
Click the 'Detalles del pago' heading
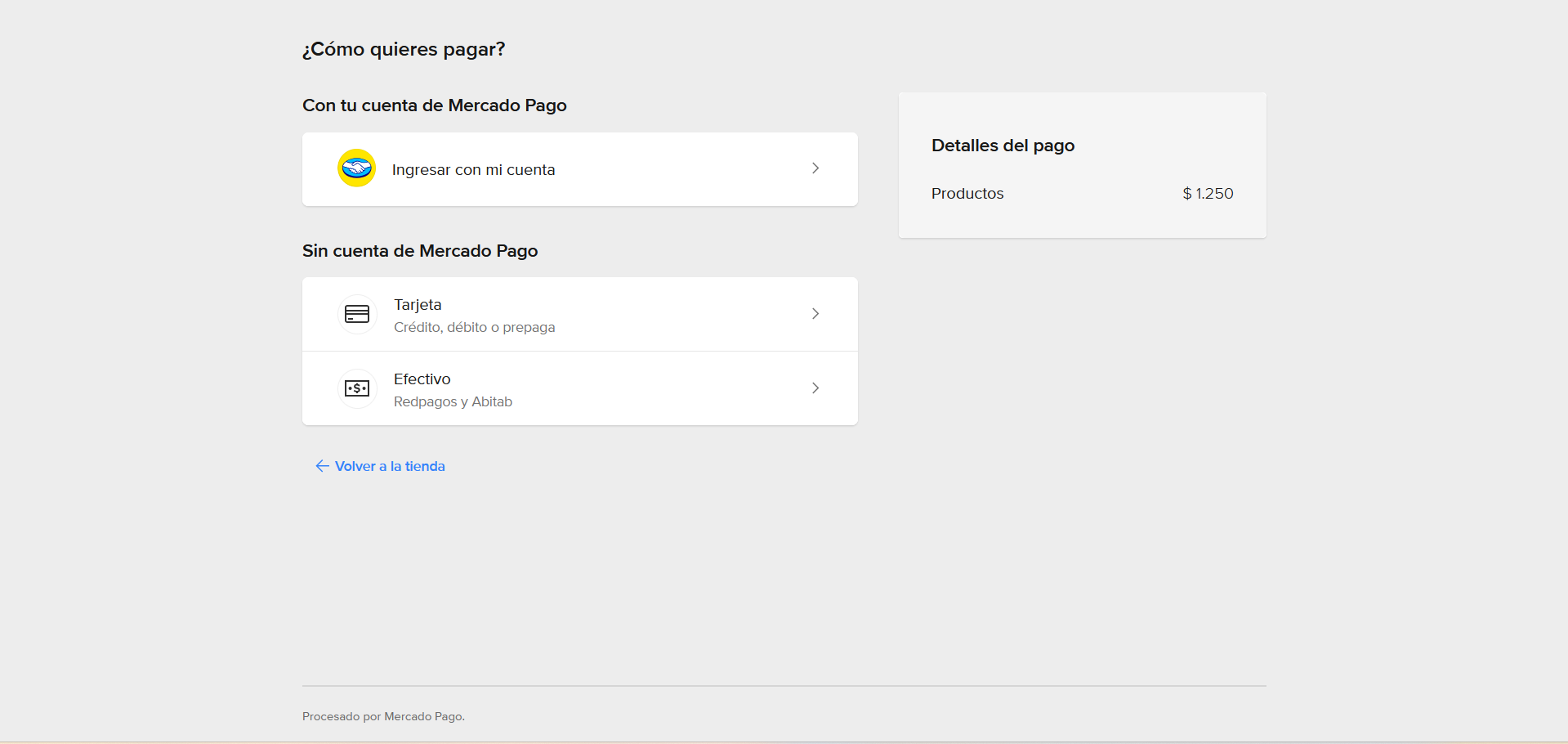coord(1003,146)
